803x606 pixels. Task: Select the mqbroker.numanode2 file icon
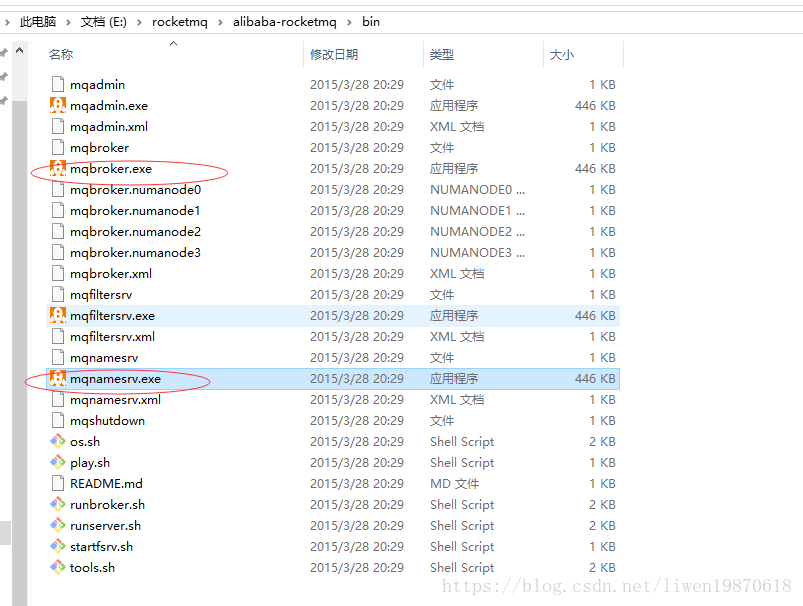pyautogui.click(x=58, y=232)
